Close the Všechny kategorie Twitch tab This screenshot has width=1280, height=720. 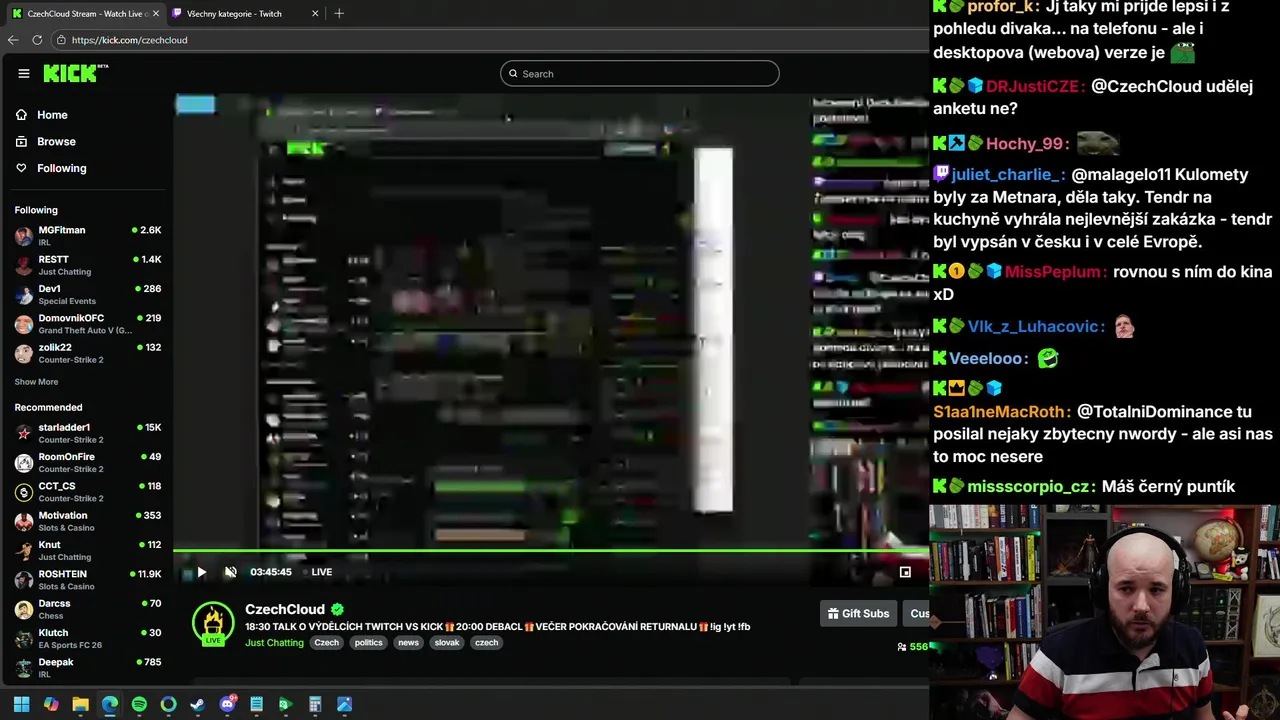pos(315,14)
